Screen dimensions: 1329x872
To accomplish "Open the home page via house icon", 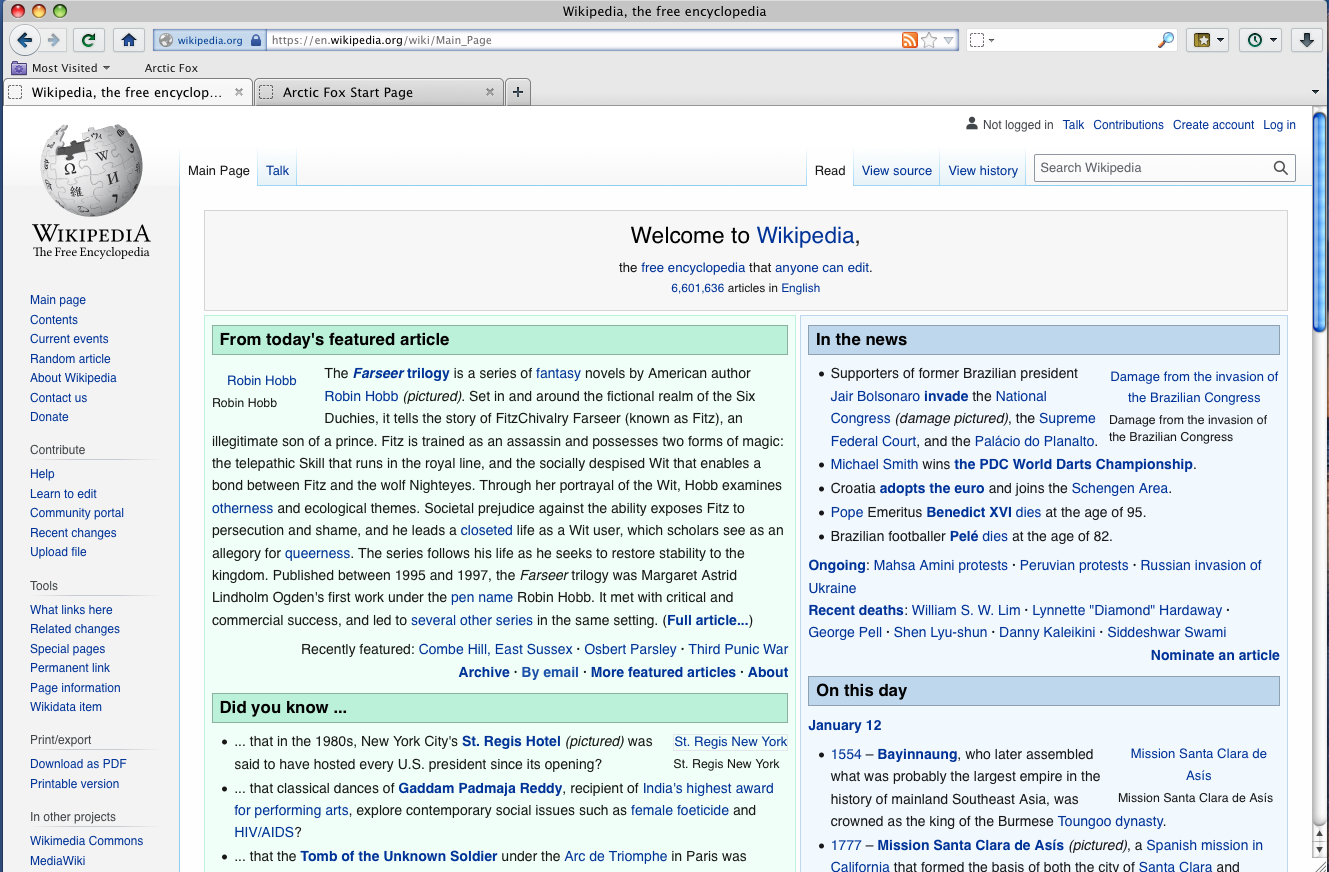I will 128,40.
